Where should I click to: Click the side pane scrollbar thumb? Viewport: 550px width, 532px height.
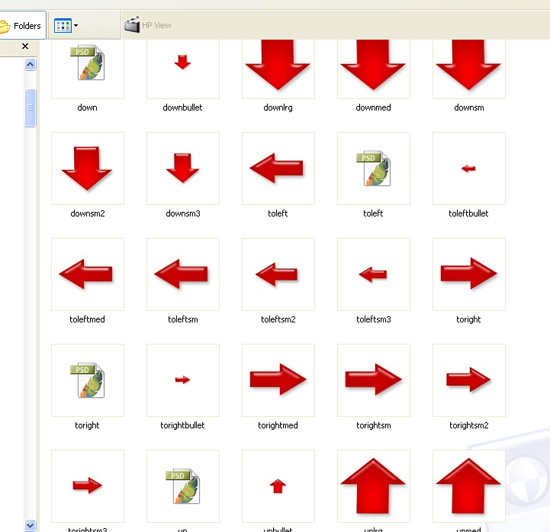(30, 108)
